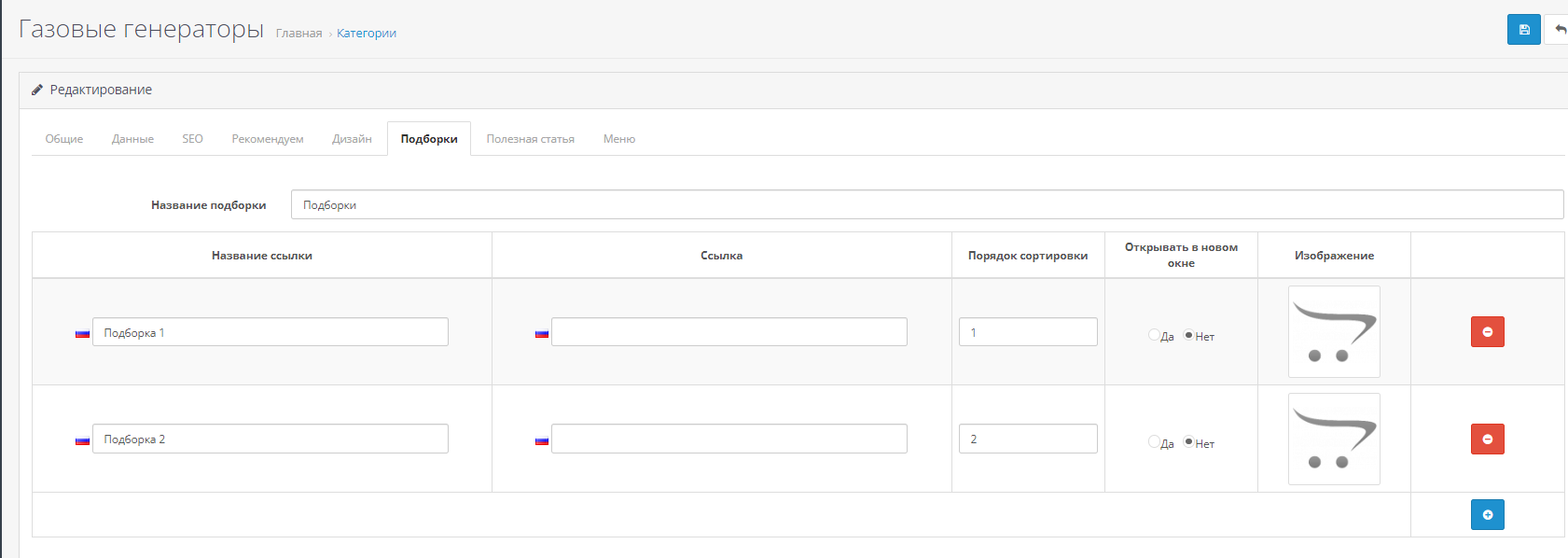Select Нет radio for Подборка 2 row
Image resolution: width=1568 pixels, height=558 pixels.
coord(1188,442)
